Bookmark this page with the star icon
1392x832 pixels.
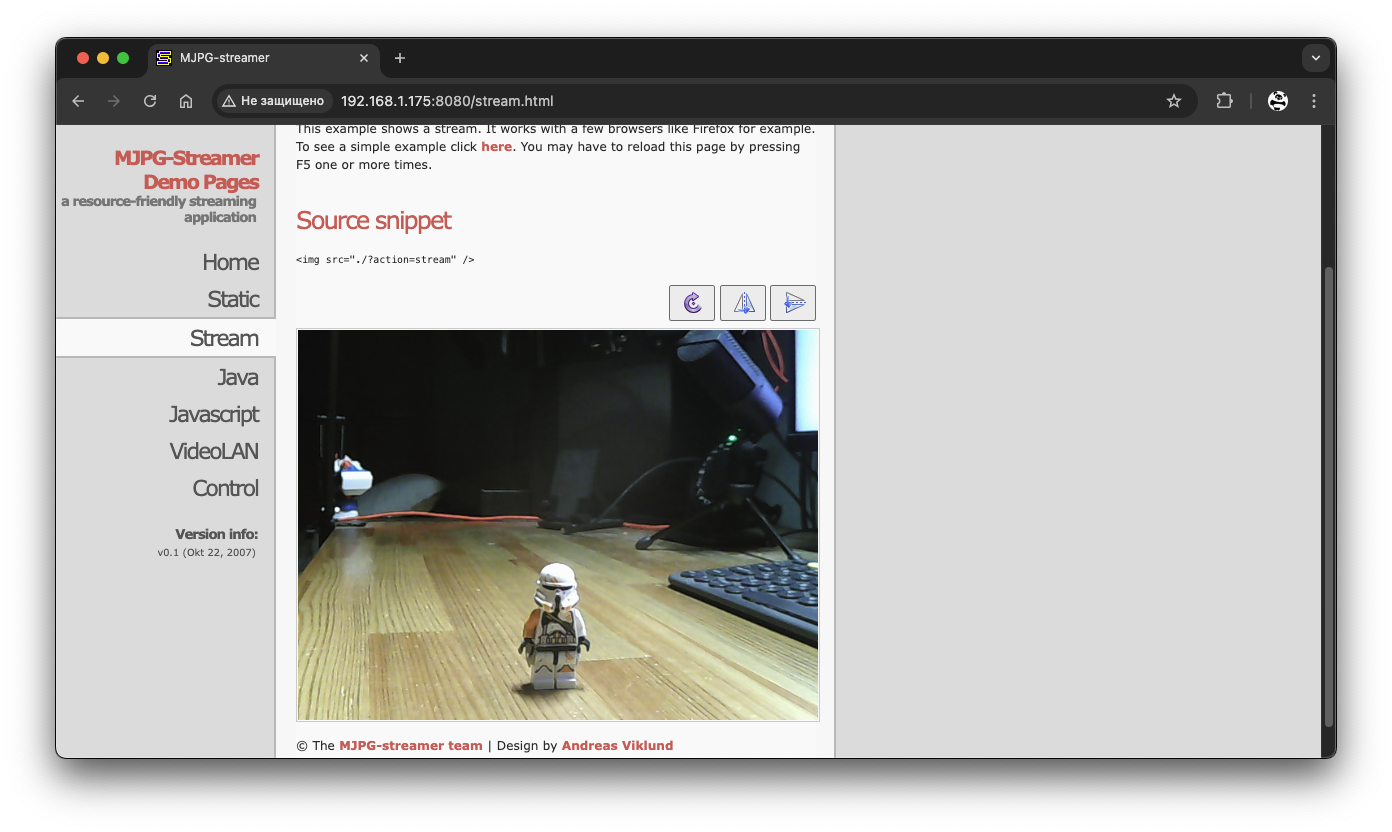(1174, 101)
